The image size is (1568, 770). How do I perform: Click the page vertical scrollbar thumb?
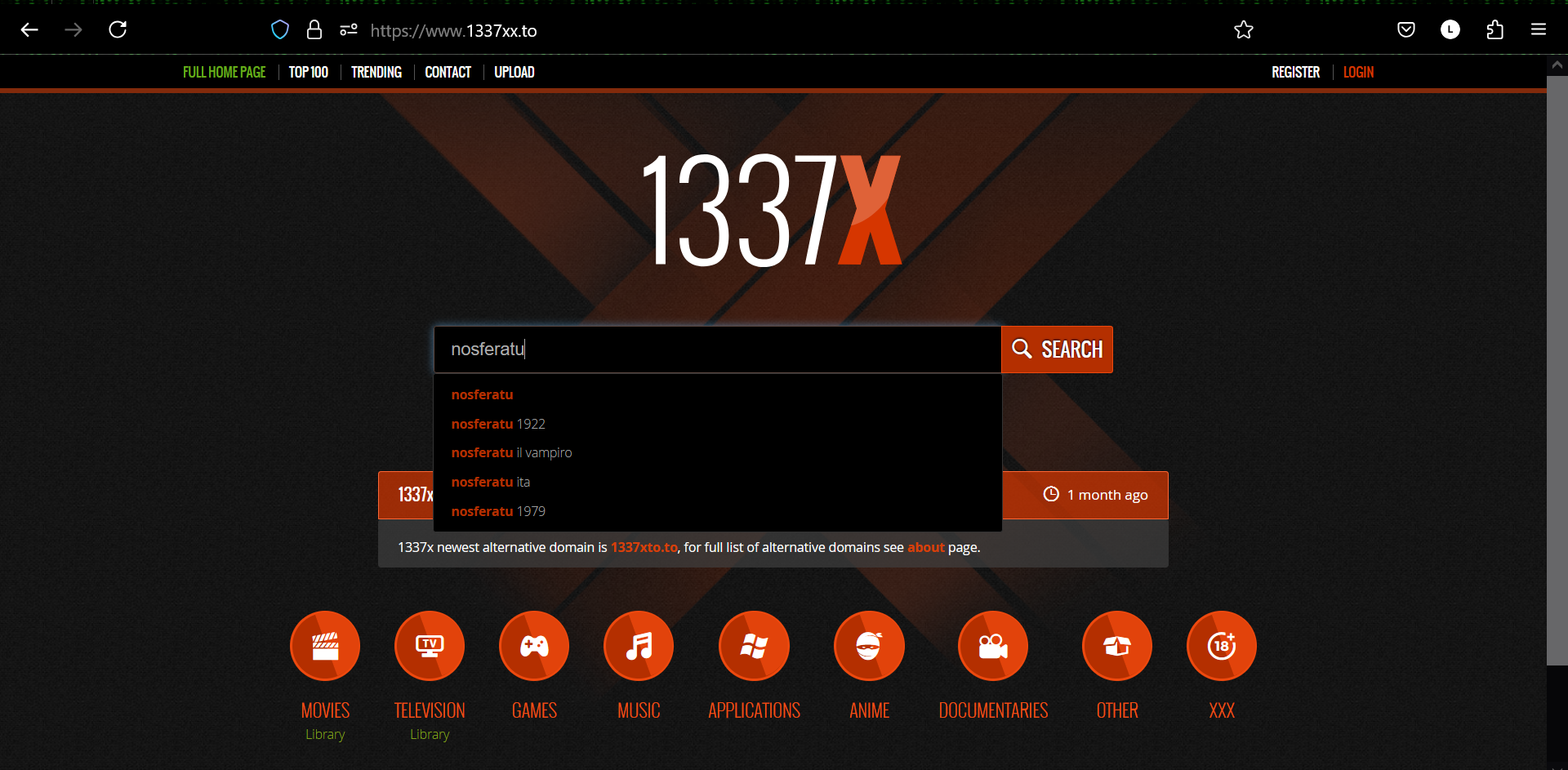tap(1557, 371)
